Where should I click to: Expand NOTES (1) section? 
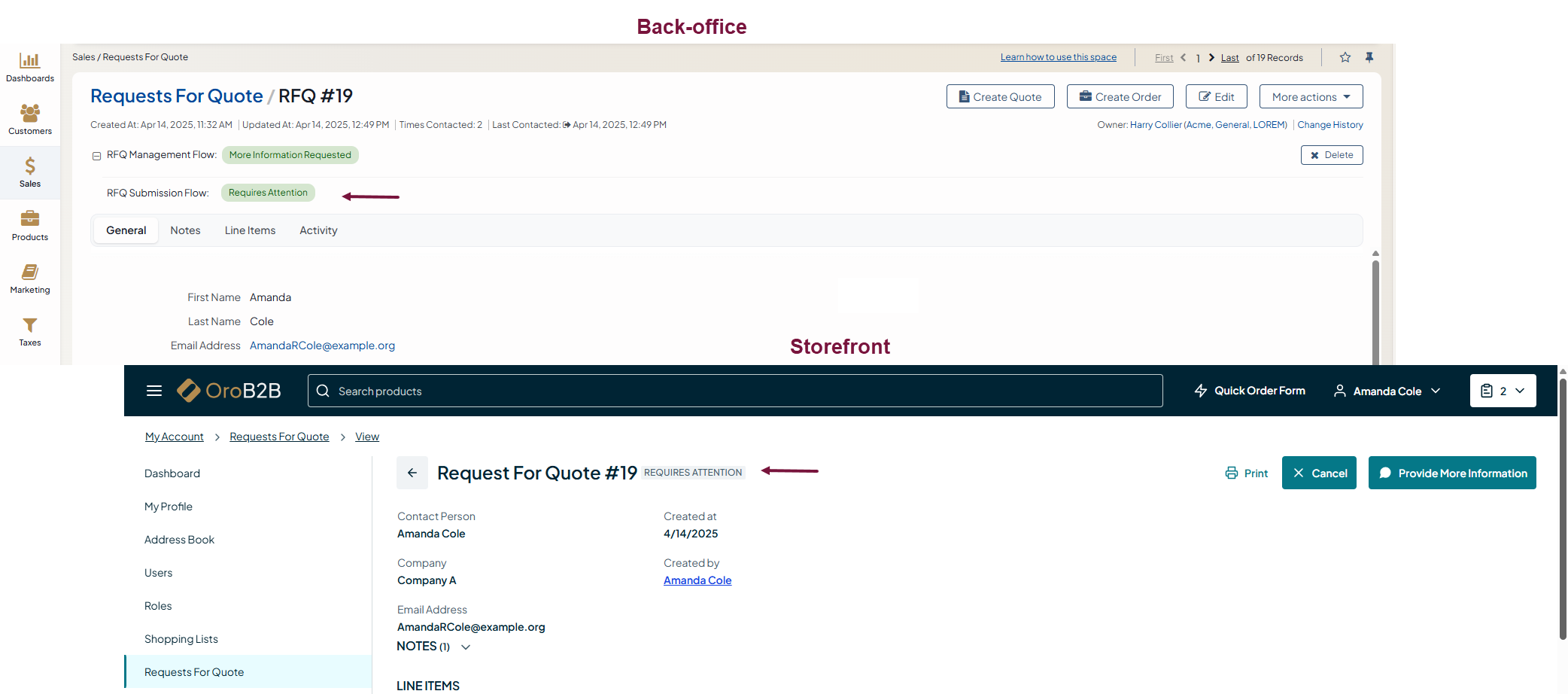tap(434, 647)
